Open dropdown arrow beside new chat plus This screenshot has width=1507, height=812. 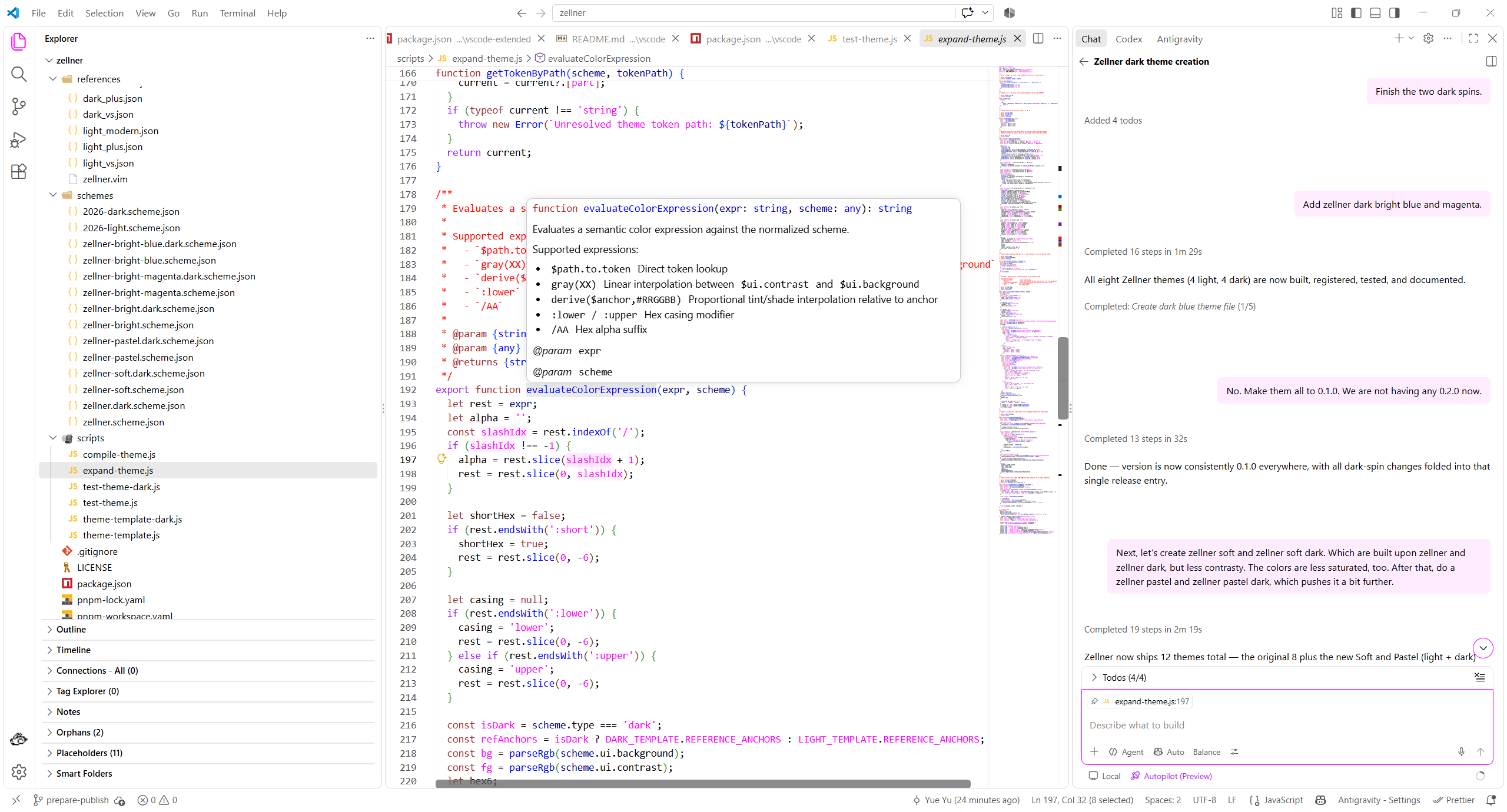point(1411,38)
